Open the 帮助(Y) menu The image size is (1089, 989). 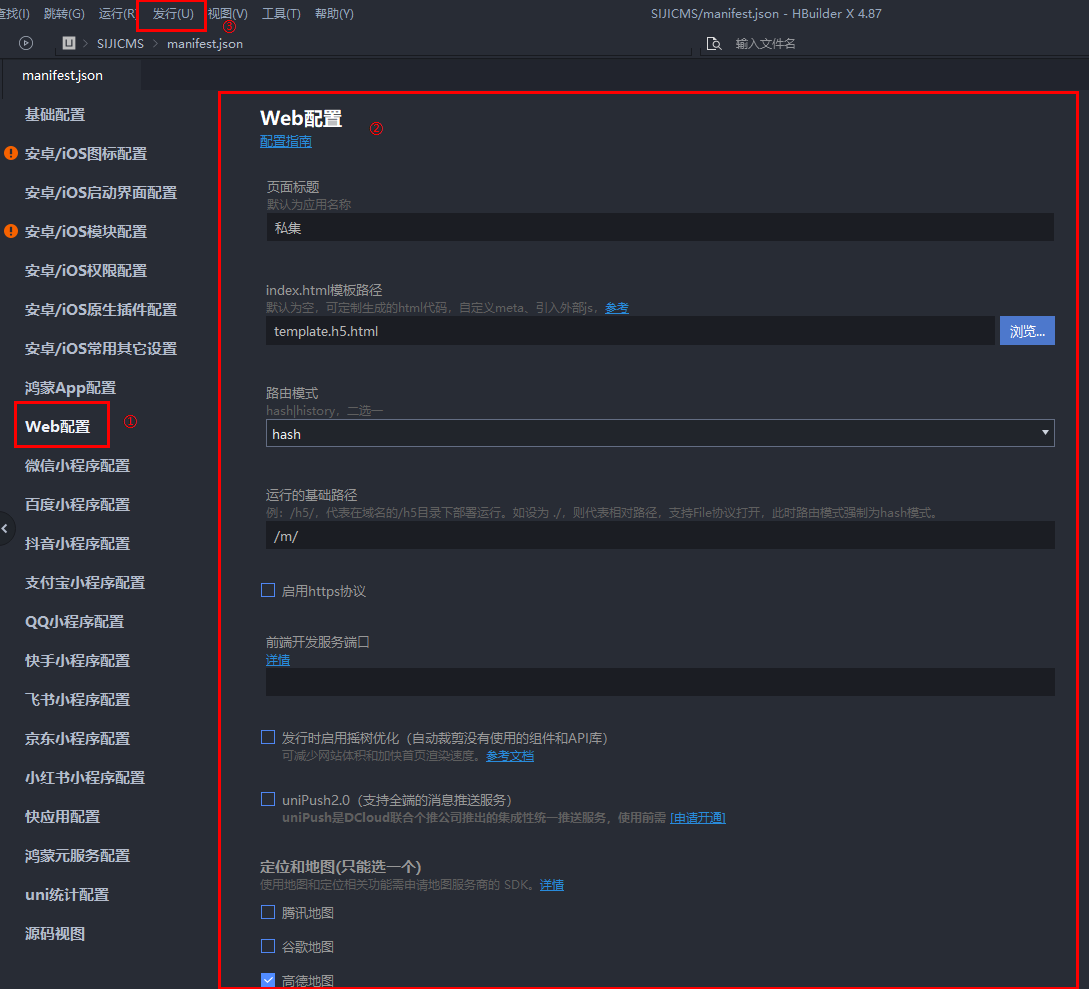(x=334, y=14)
